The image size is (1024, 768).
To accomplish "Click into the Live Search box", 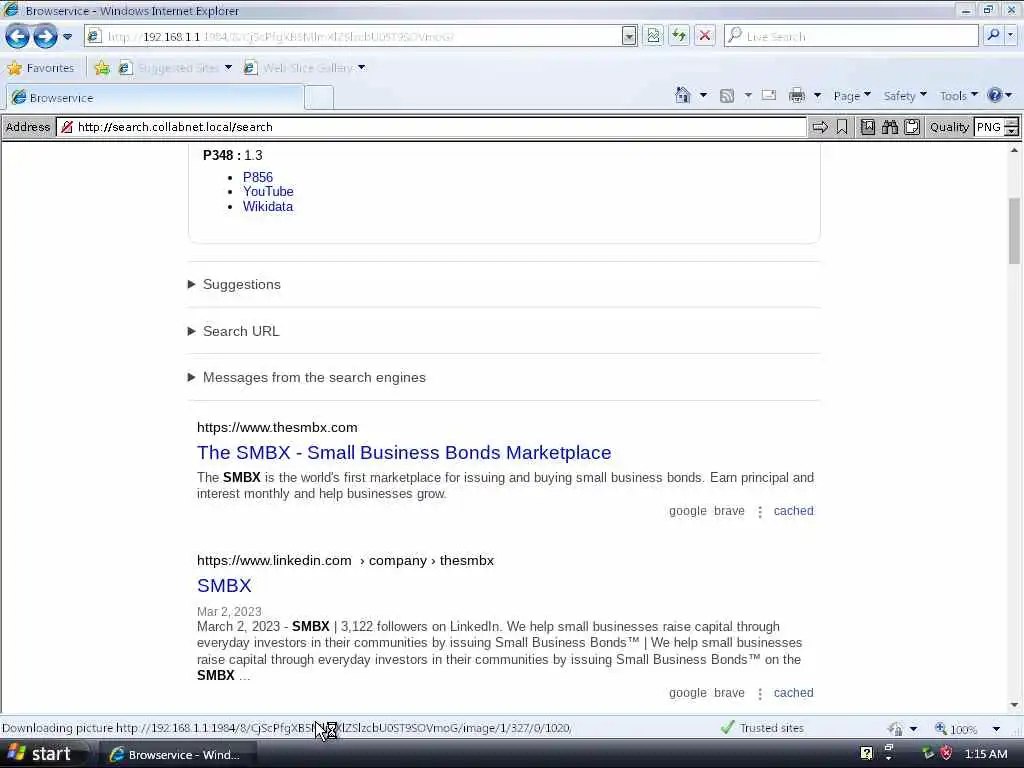I will (852, 37).
